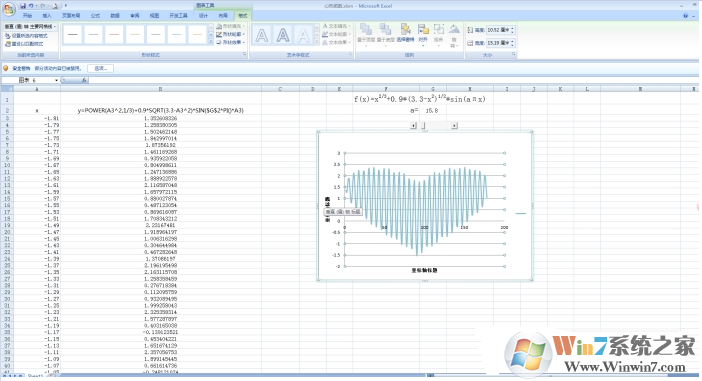Image resolution: width=702 pixels, height=381 pixels.
Task: Open the Align objects menu
Action: (x=423, y=35)
